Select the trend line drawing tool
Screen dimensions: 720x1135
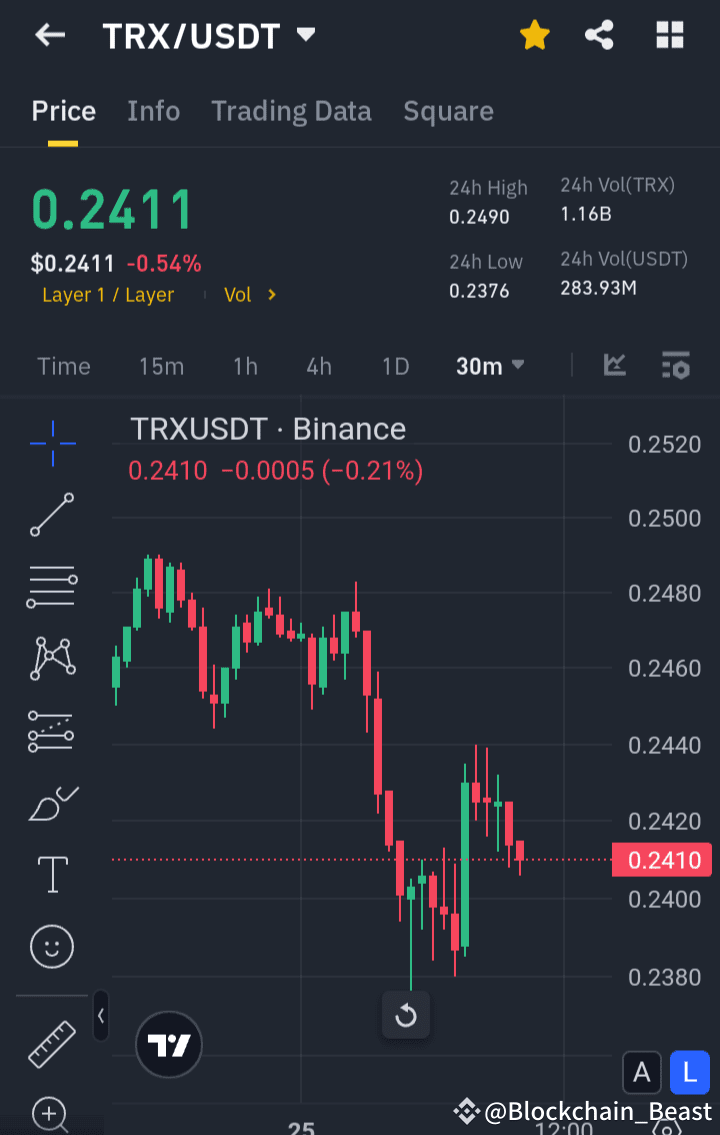click(52, 516)
